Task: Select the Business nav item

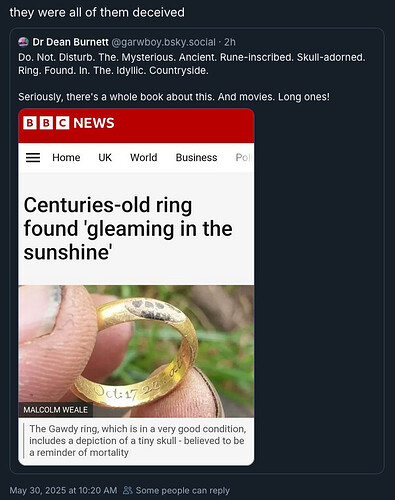Action: 196,157
